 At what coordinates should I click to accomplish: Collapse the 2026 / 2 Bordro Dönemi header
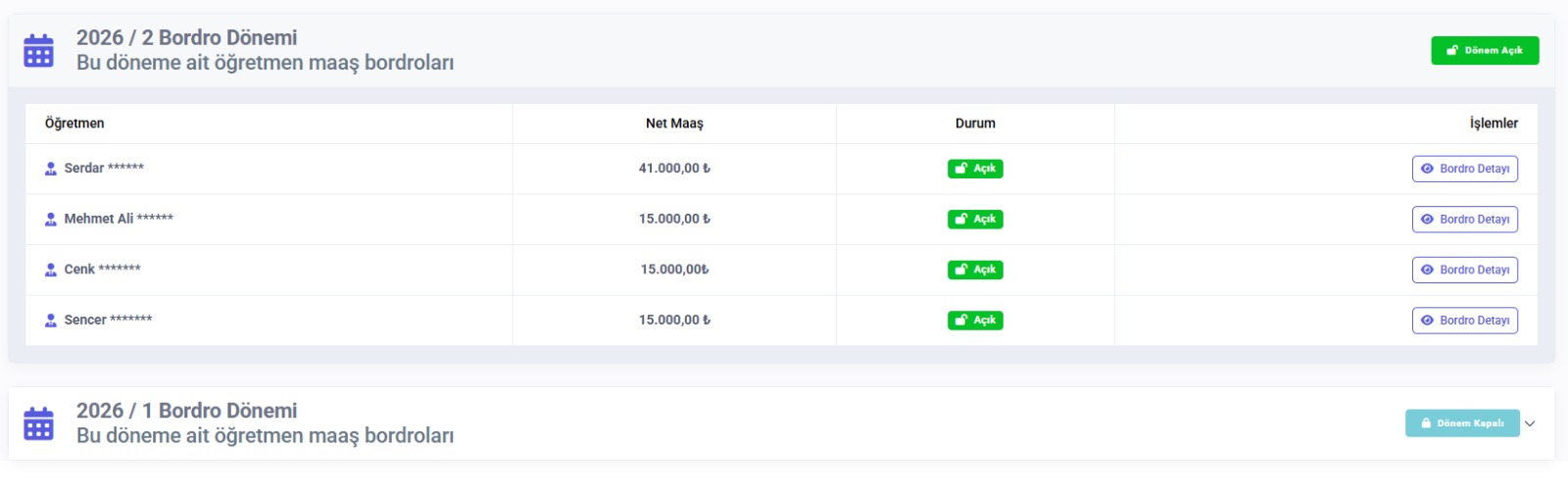click(x=186, y=38)
